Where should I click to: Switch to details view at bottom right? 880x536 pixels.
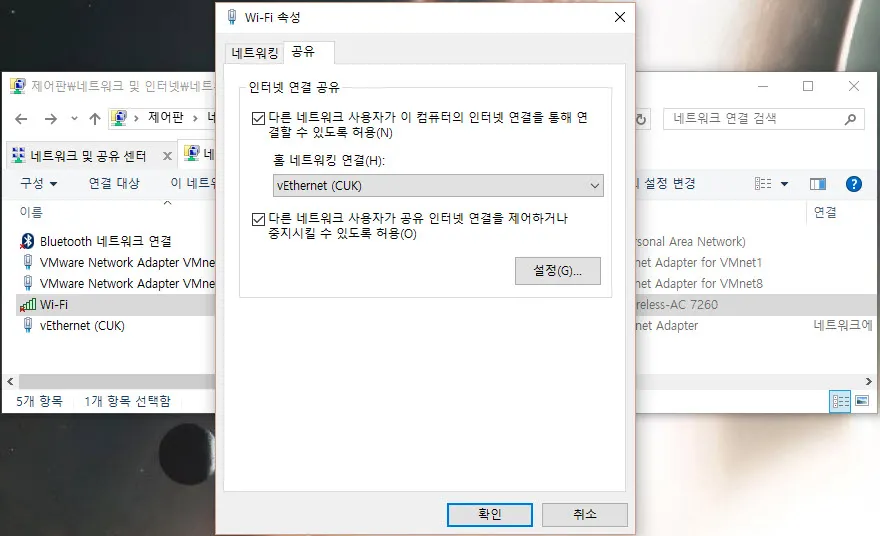click(840, 401)
